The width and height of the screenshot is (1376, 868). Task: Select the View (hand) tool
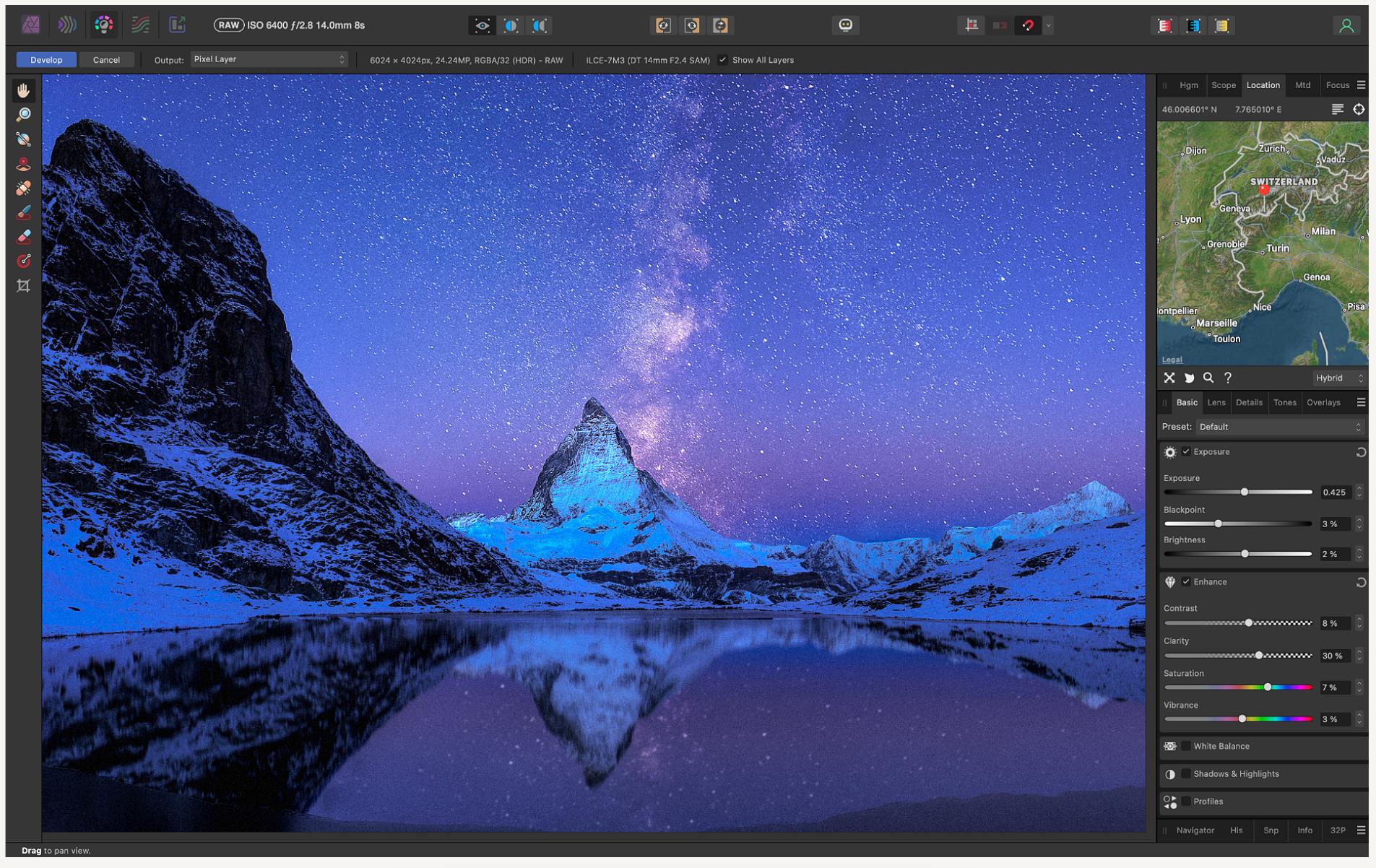(x=24, y=90)
